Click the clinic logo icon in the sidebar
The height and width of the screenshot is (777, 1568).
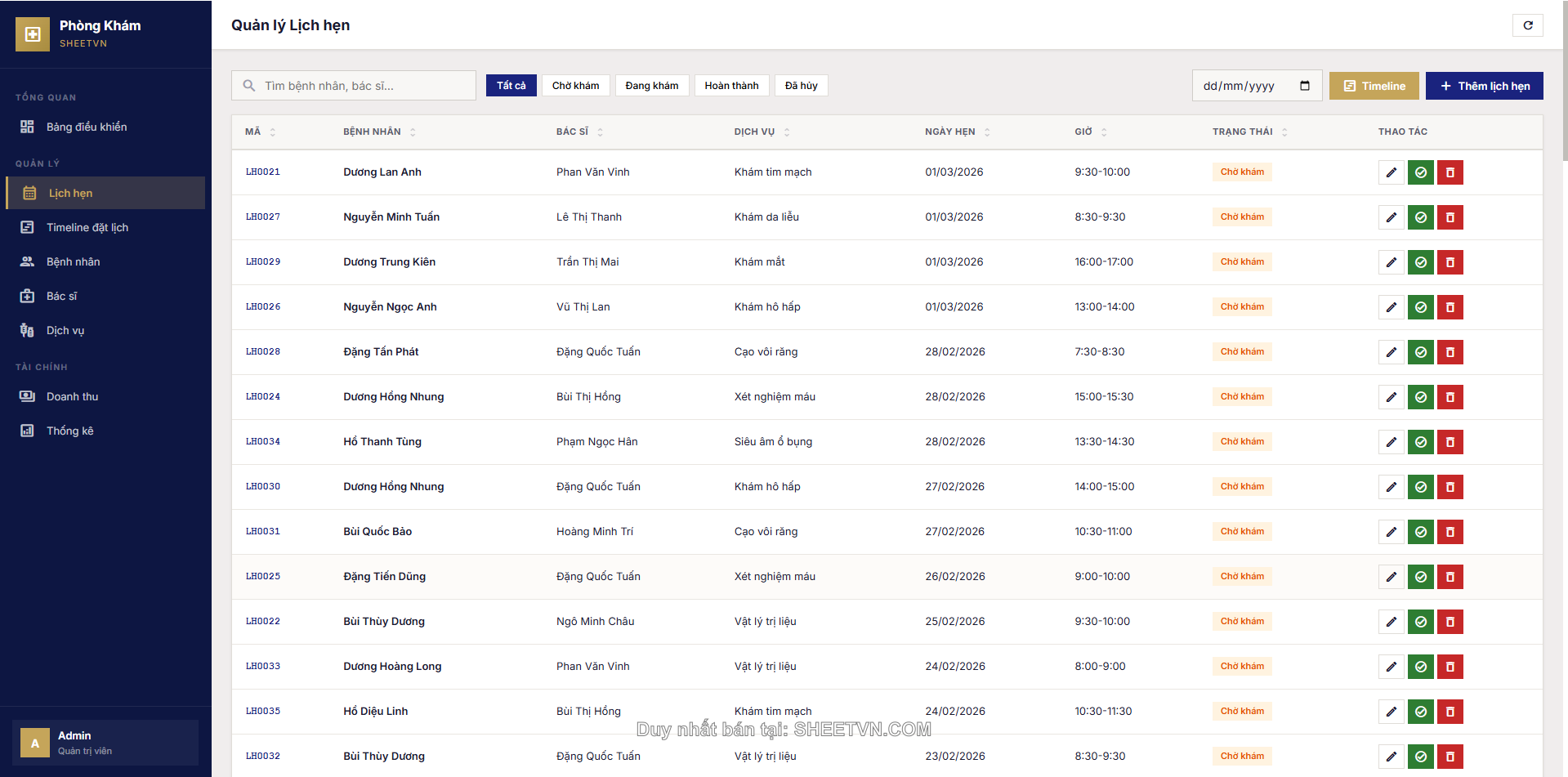[33, 33]
